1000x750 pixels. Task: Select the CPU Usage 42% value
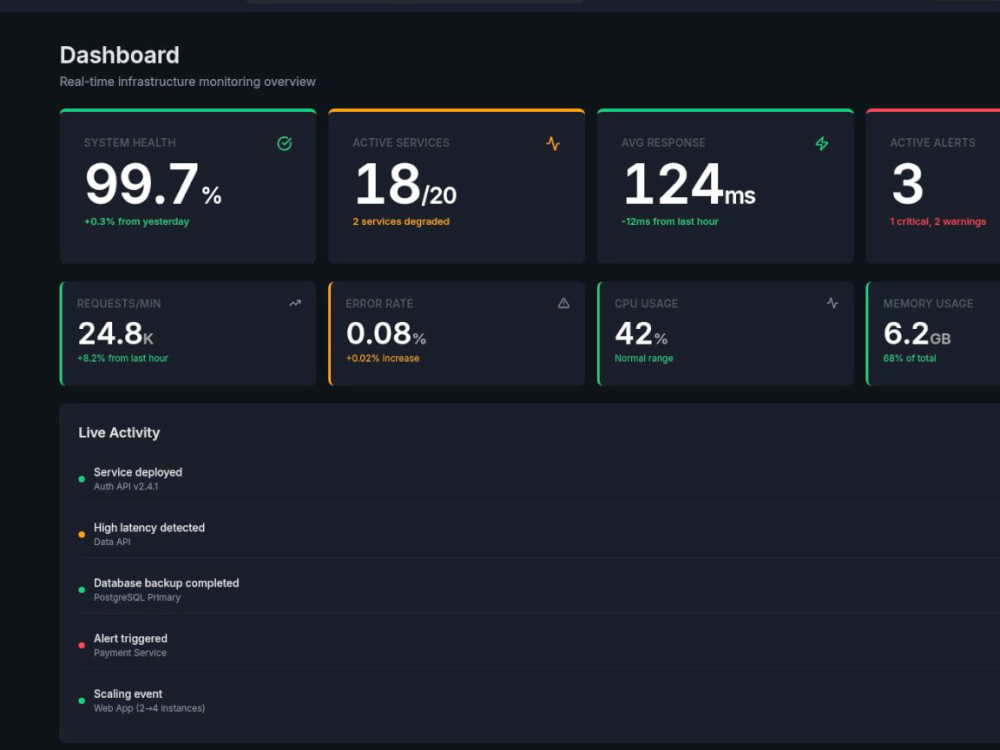click(641, 334)
